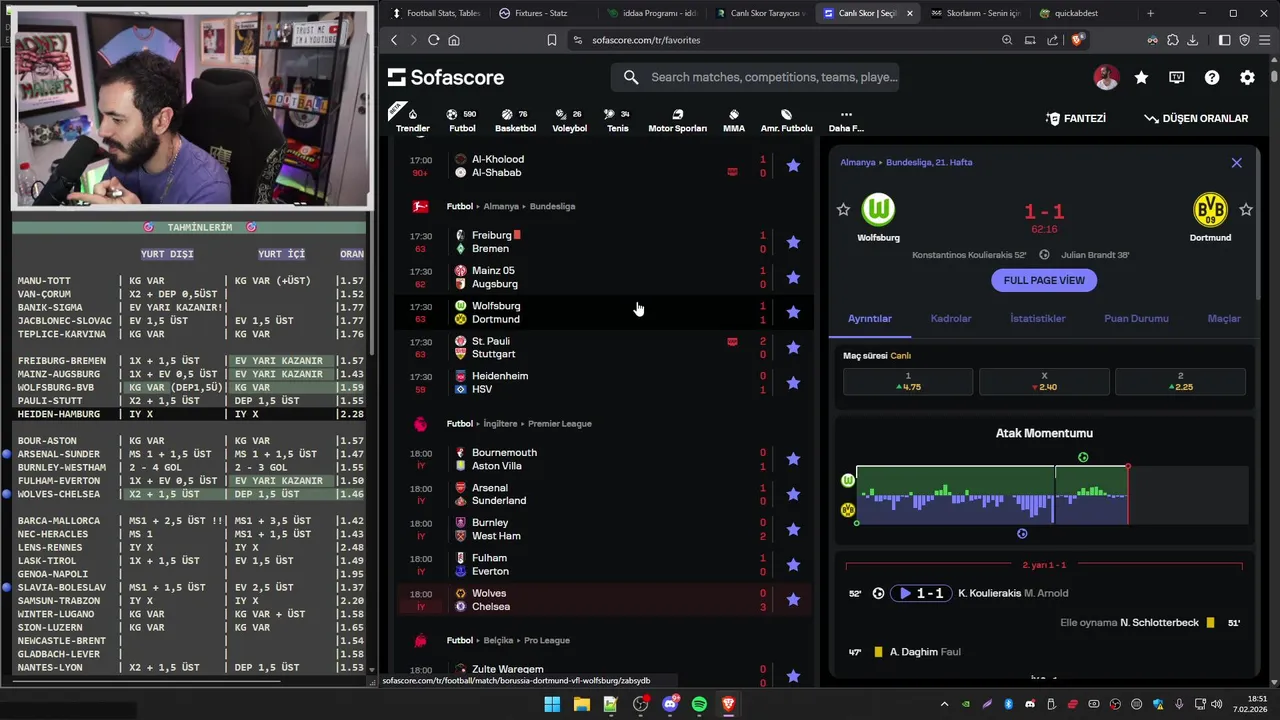Viewport: 1280px width, 720px height.
Task: Select the MMA category
Action: 733,121
